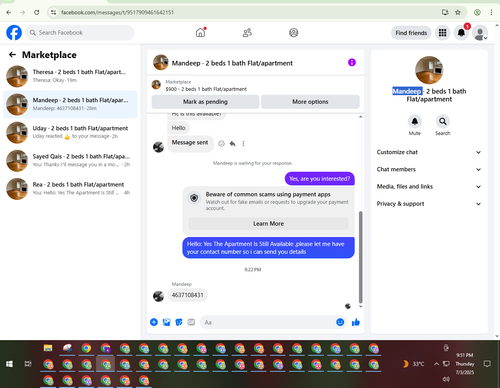This screenshot has height=388, width=500.
Task: Go back in browser history
Action: point(9,12)
